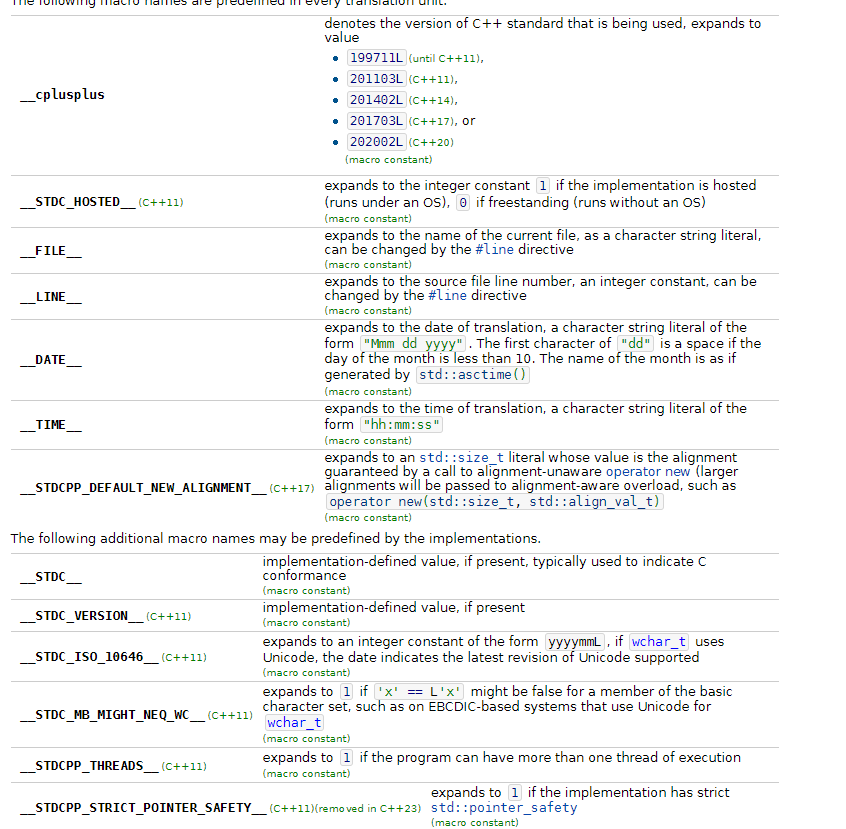This screenshot has height=829, width=846.
Task: Select the __STDCPP_DEFAULT_NEW_ALIGNMENT__ macro name
Action: (144, 488)
